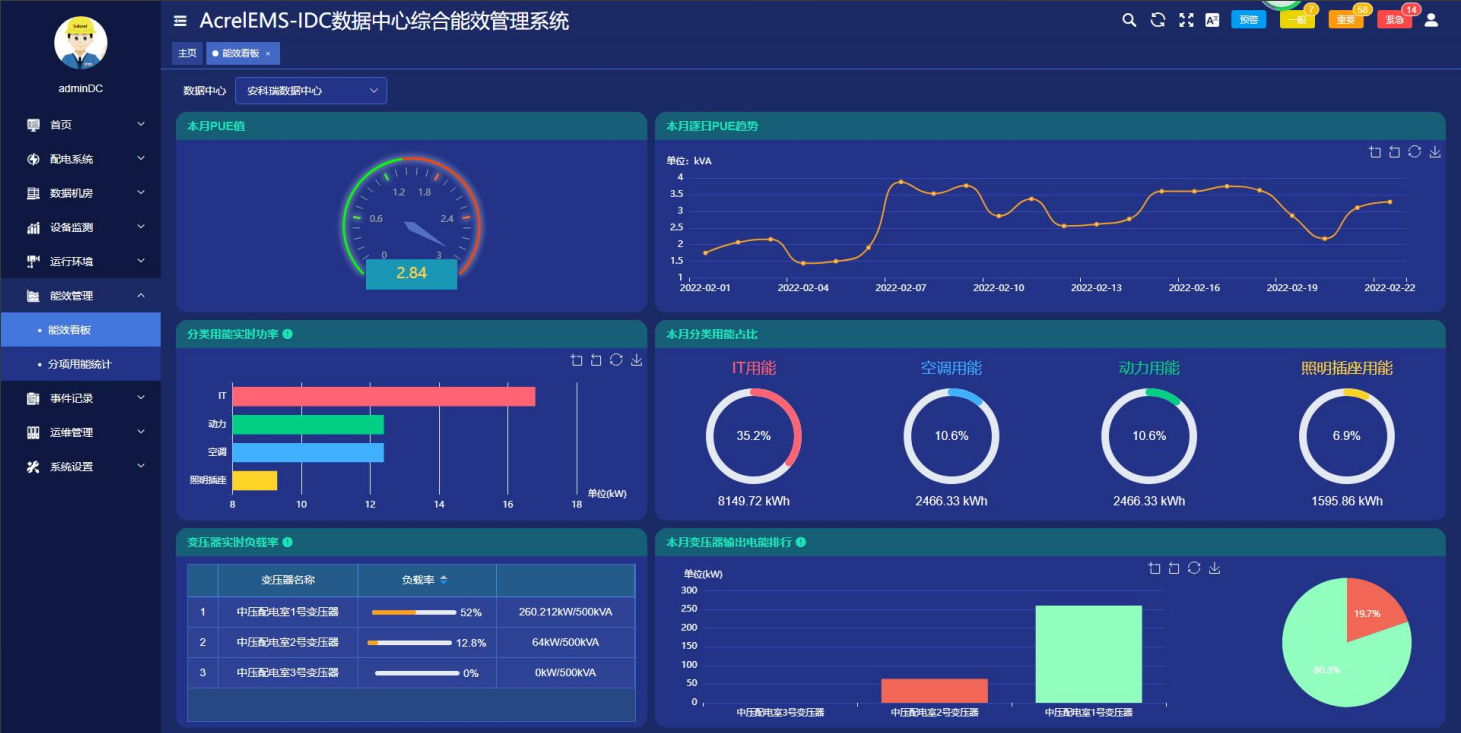Image resolution: width=1461 pixels, height=733 pixels.
Task: Collapse the sidebar with the hamburger icon
Action: 180,20
